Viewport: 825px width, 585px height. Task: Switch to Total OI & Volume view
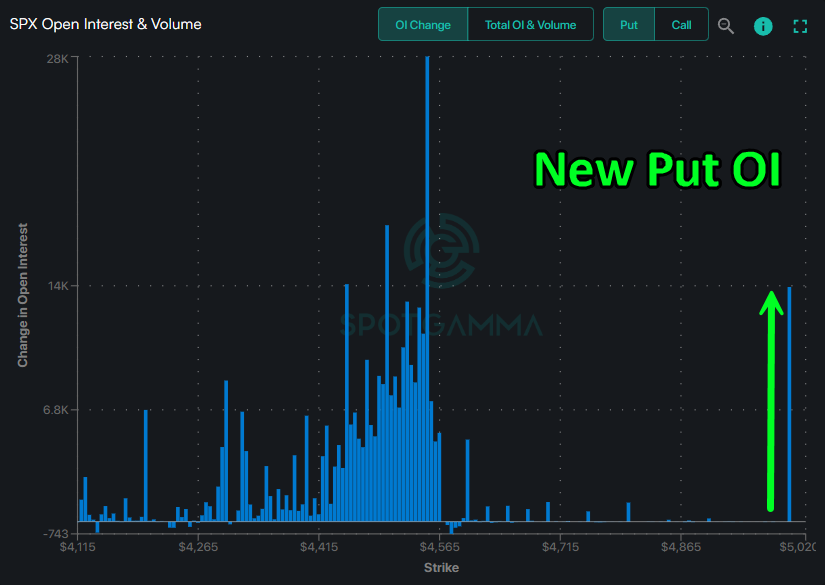point(530,25)
